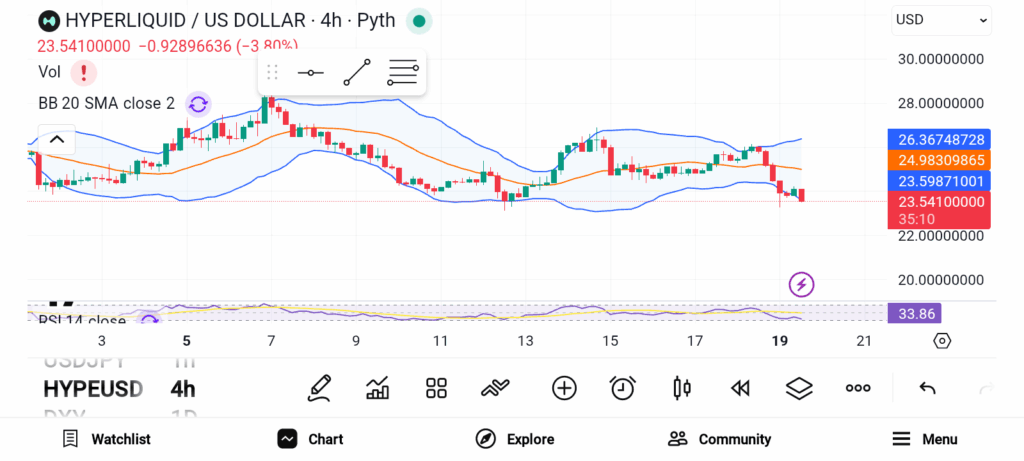Image resolution: width=1024 pixels, height=461 pixels.
Task: Click the Vol indicator label
Action: (x=50, y=72)
